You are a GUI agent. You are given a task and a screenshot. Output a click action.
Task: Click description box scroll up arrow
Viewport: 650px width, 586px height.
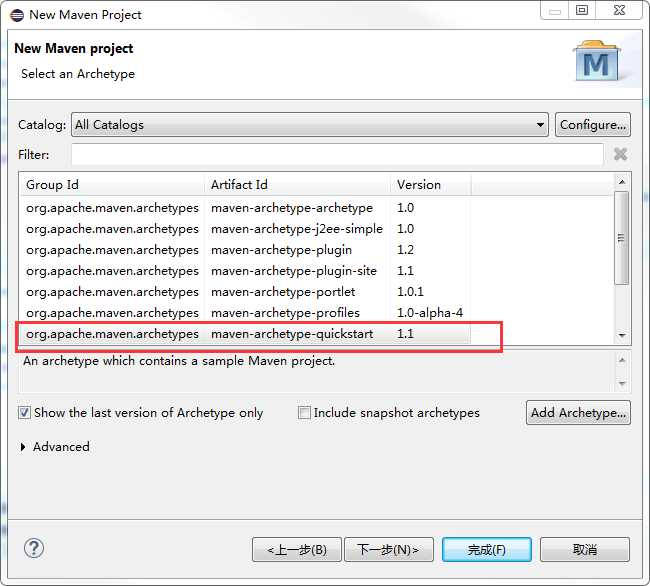pyautogui.click(x=622, y=360)
